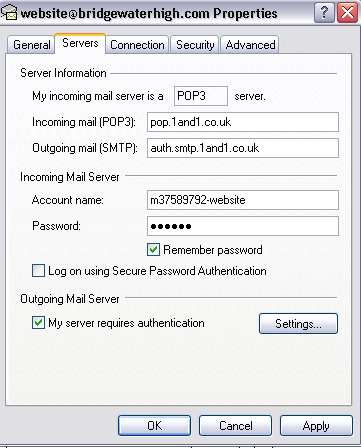Viewport: 361px width, 448px height.
Task: Switch to the General tab
Action: coord(31,45)
